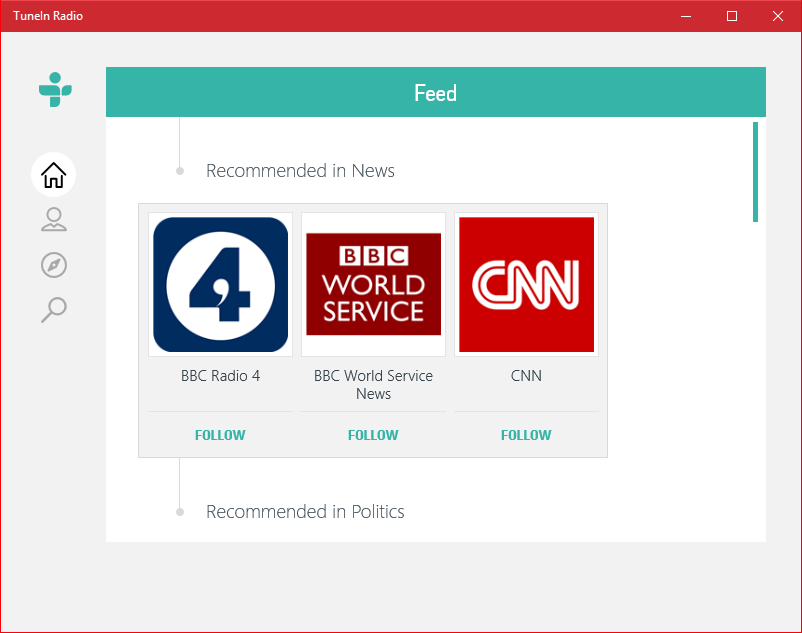Image resolution: width=802 pixels, height=633 pixels.
Task: Maximize the TuneIn Radio window
Action: 732,16
